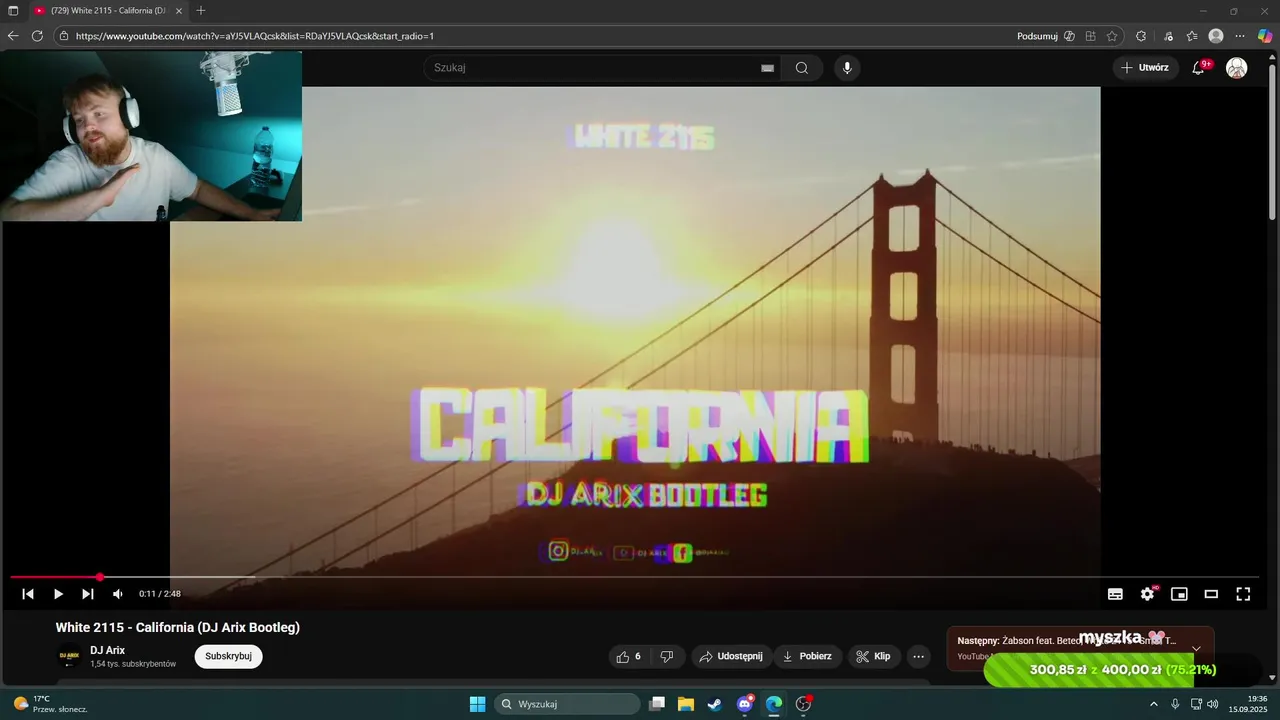Open Task View on taskbar
Screen dimensions: 1280x720
coord(657,704)
